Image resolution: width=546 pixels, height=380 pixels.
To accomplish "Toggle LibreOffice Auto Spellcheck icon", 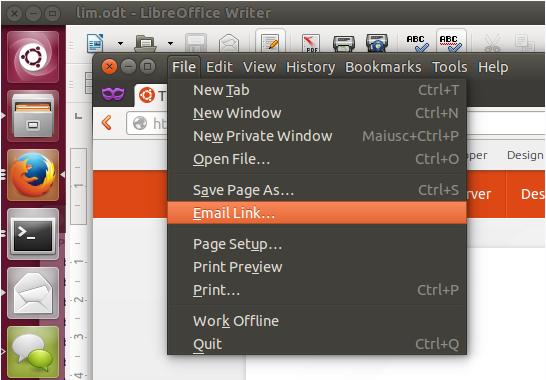I will pos(451,42).
